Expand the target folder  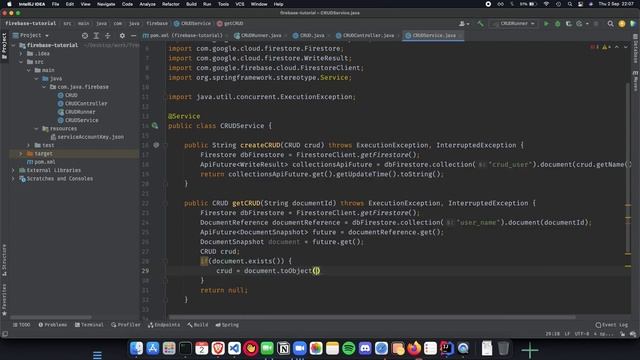pyautogui.click(x=21, y=153)
